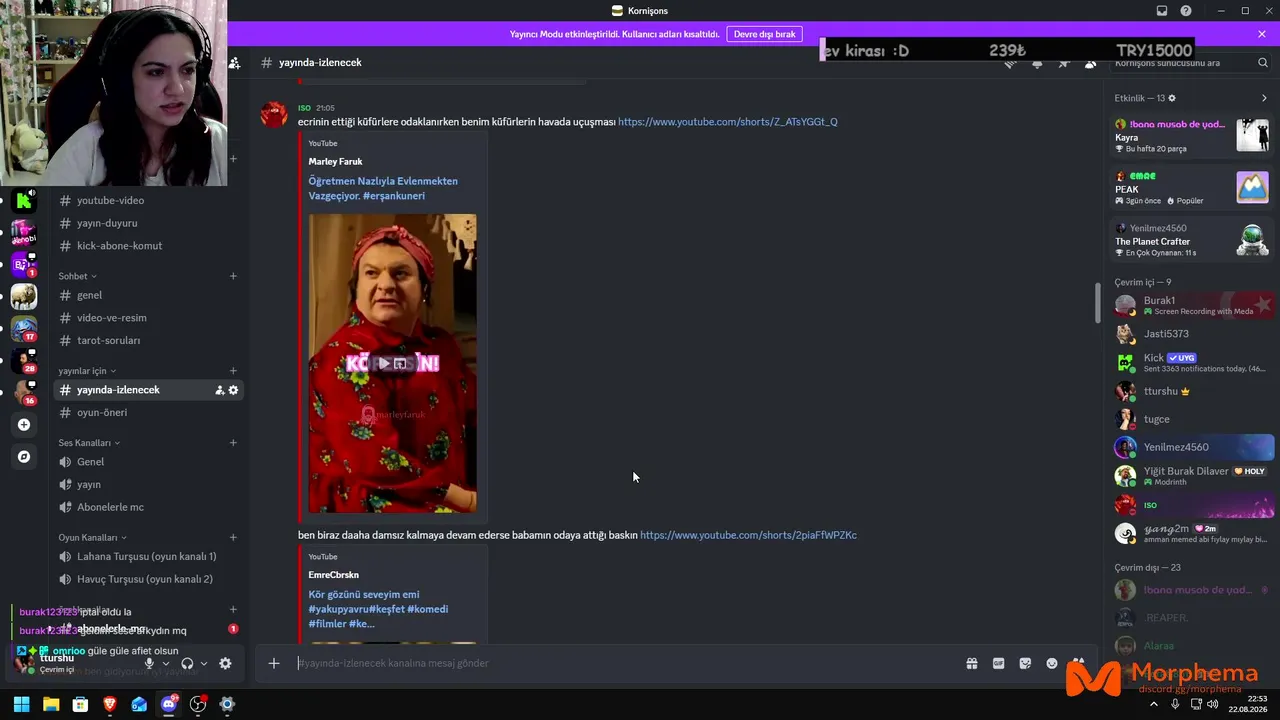Switch to the genel text channel
This screenshot has height=720, width=1280.
(147, 295)
